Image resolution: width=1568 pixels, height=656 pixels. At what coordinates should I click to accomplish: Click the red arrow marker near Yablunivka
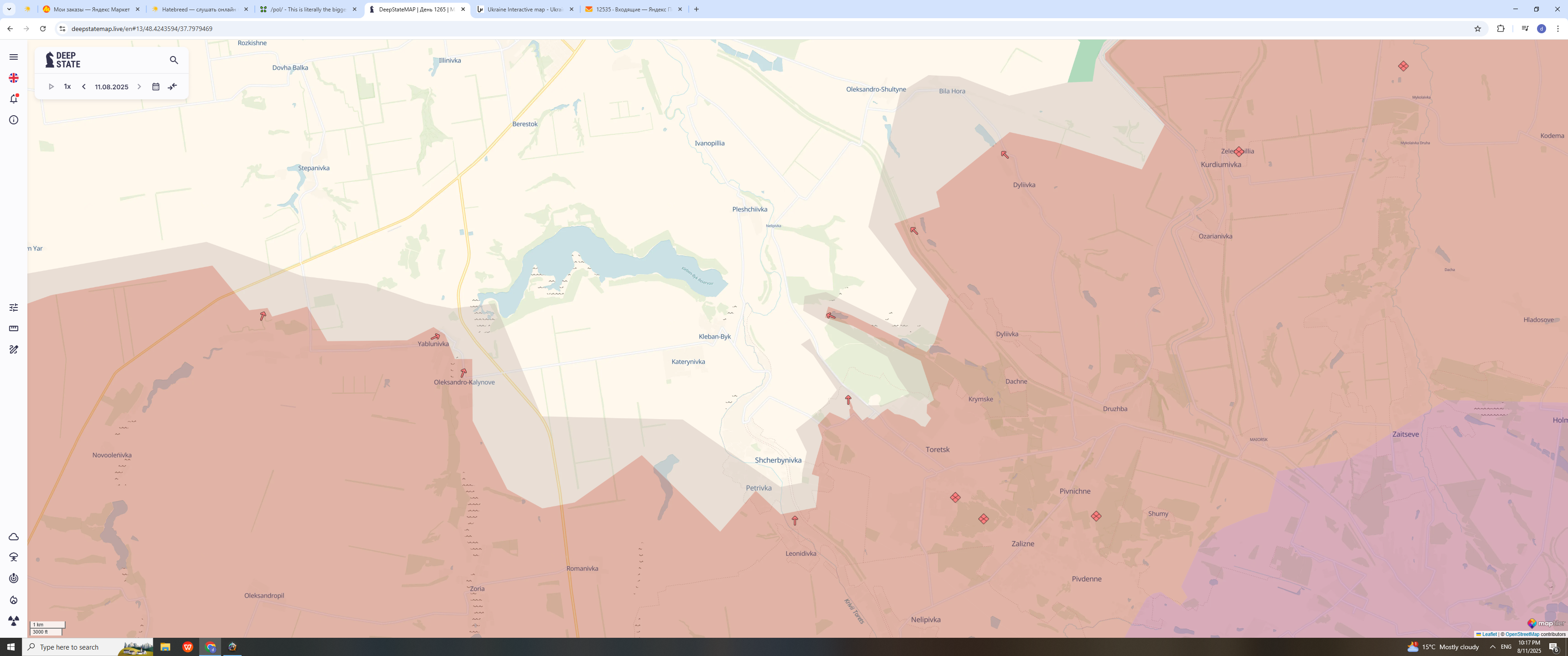coord(435,337)
